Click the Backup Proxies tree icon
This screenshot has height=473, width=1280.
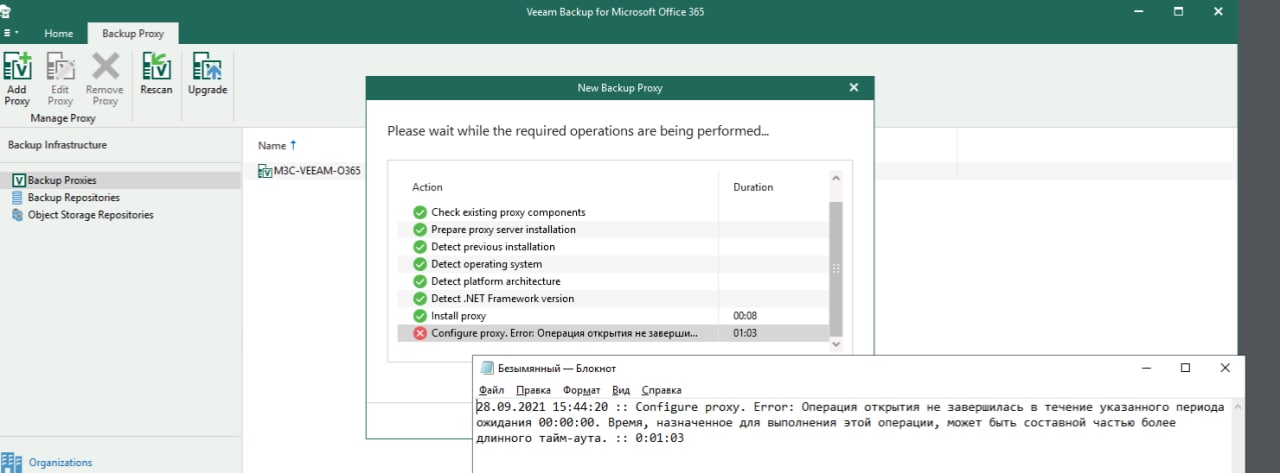pyautogui.click(x=18, y=180)
